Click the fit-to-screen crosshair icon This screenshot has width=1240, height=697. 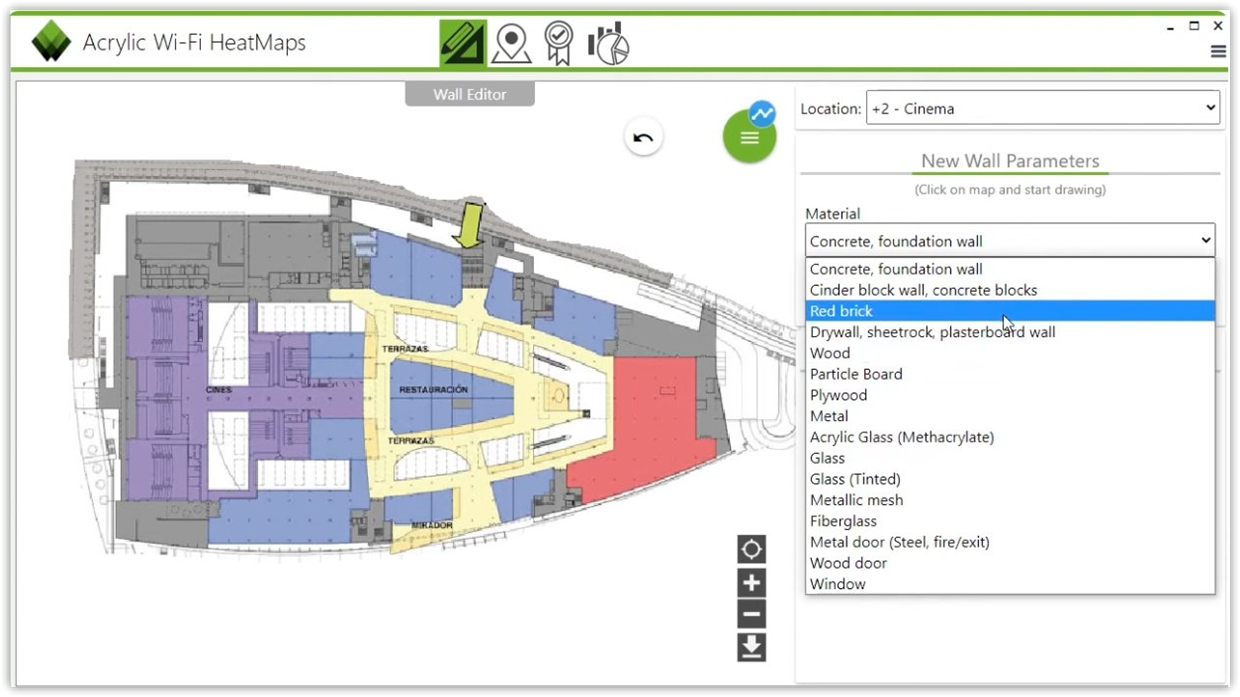pyautogui.click(x=751, y=548)
